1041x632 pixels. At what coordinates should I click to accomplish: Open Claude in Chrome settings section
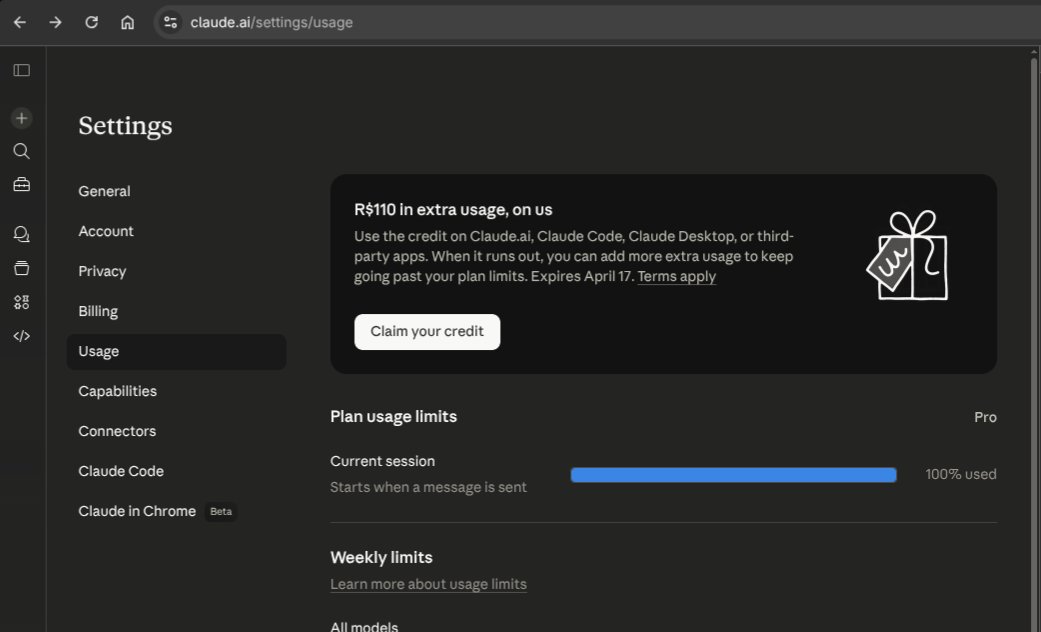point(176,511)
